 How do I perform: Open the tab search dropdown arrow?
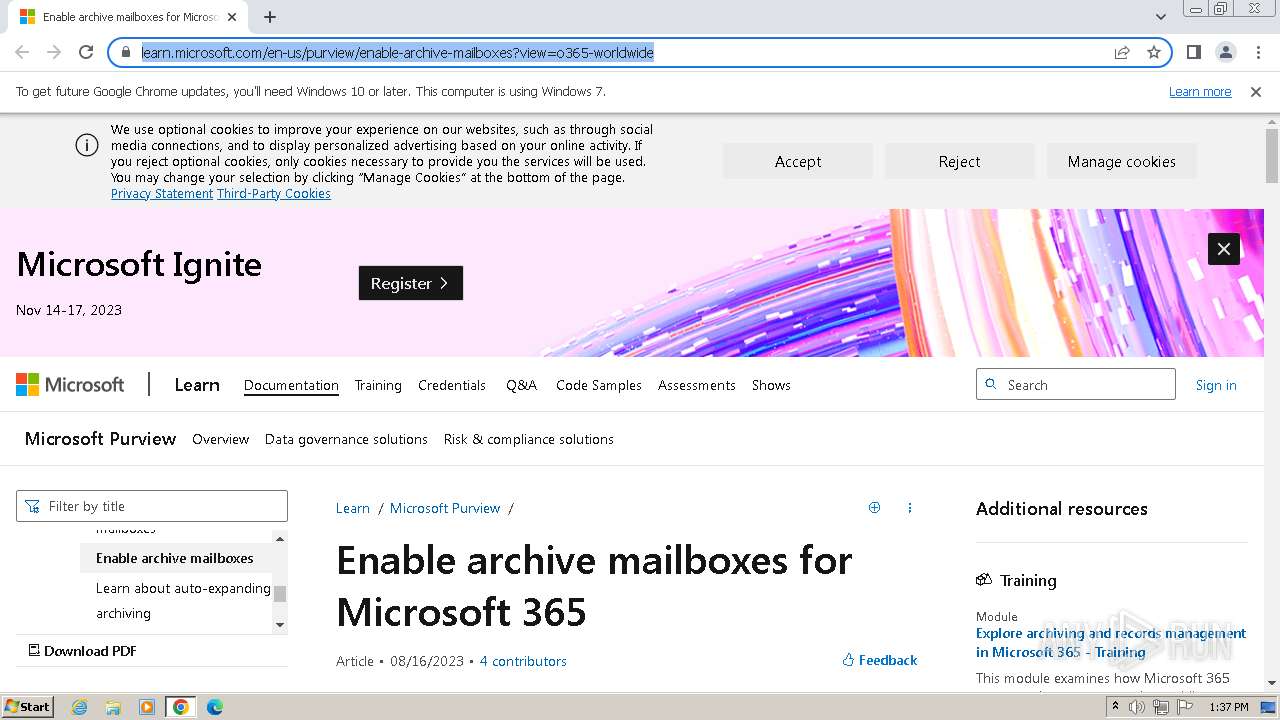click(1160, 17)
